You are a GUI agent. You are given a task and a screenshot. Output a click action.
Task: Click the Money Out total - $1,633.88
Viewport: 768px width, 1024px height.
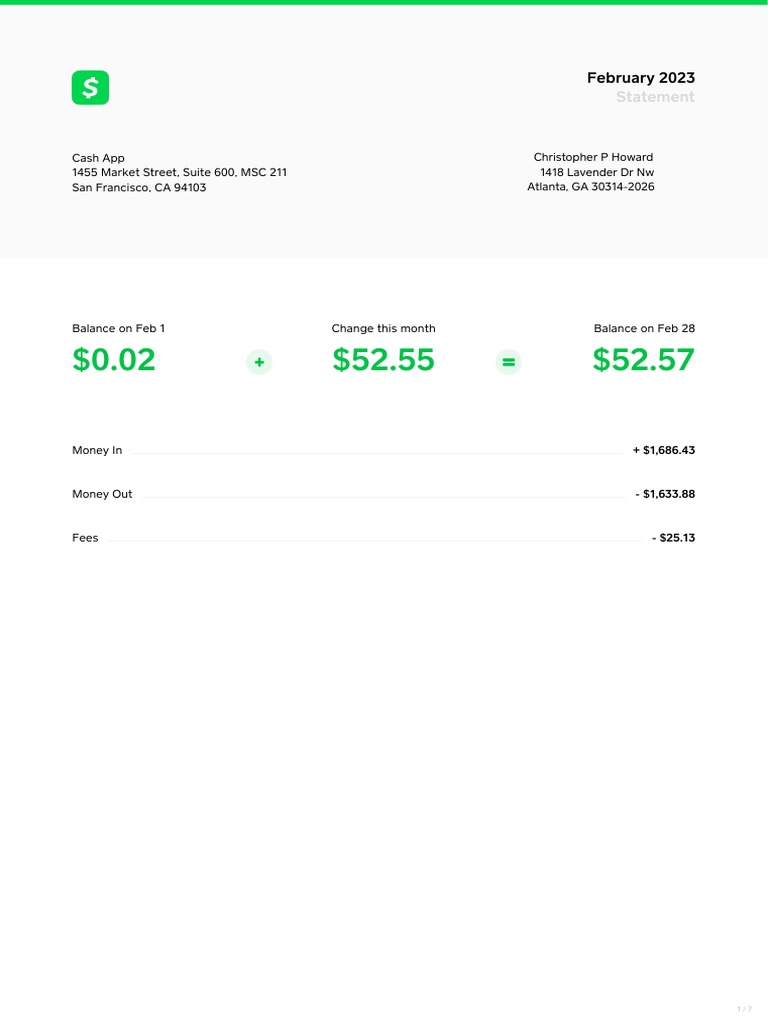[x=665, y=494]
